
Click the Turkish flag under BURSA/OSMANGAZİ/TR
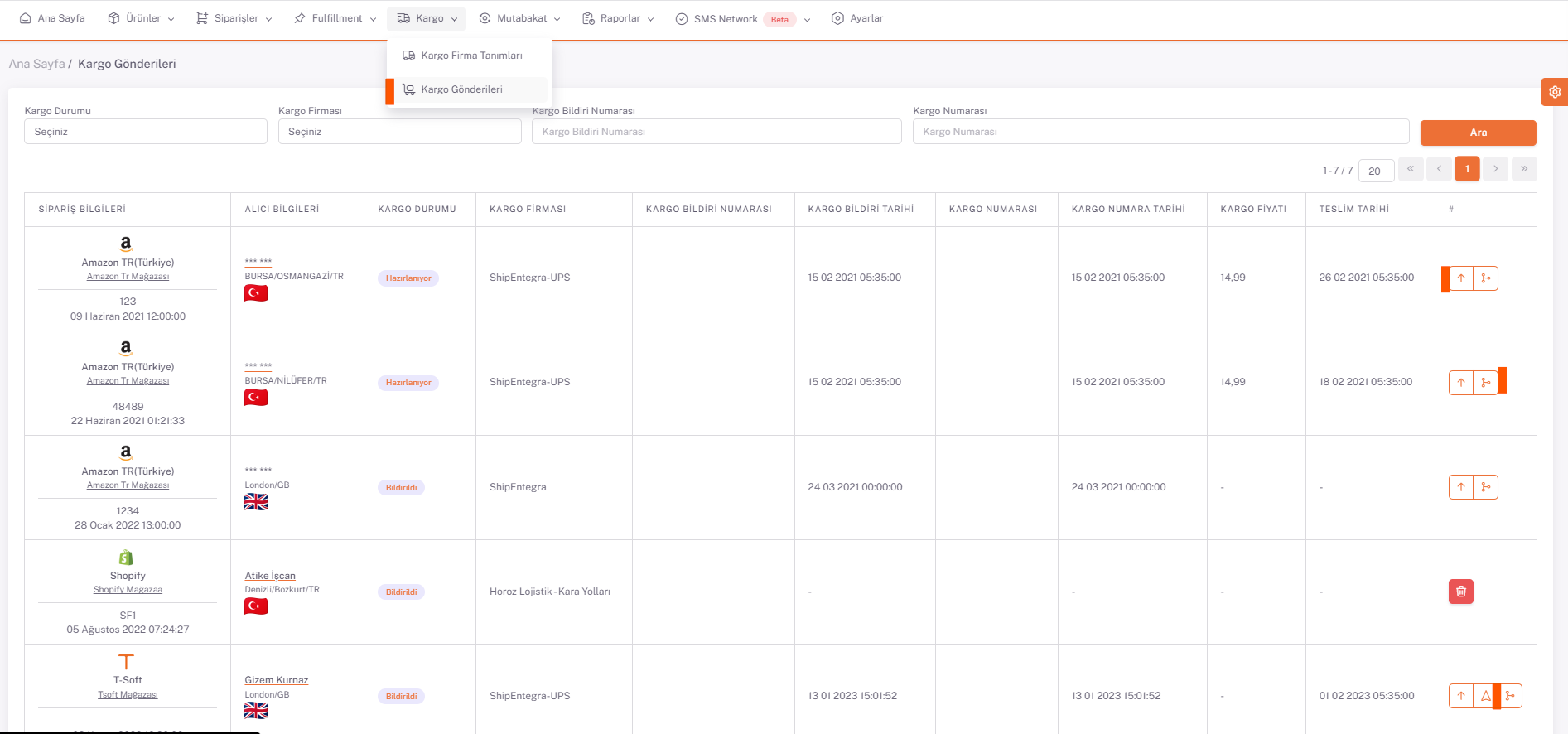coord(256,293)
